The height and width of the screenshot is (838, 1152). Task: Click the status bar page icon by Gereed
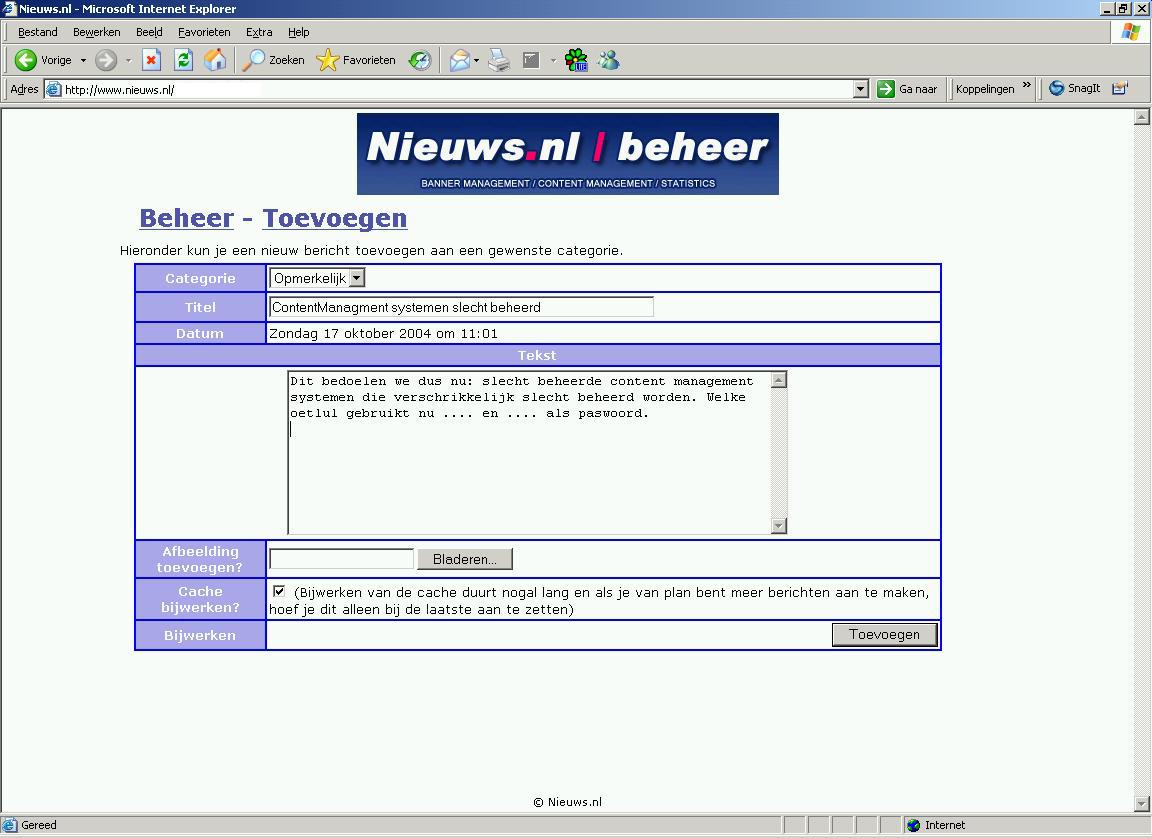coord(10,825)
